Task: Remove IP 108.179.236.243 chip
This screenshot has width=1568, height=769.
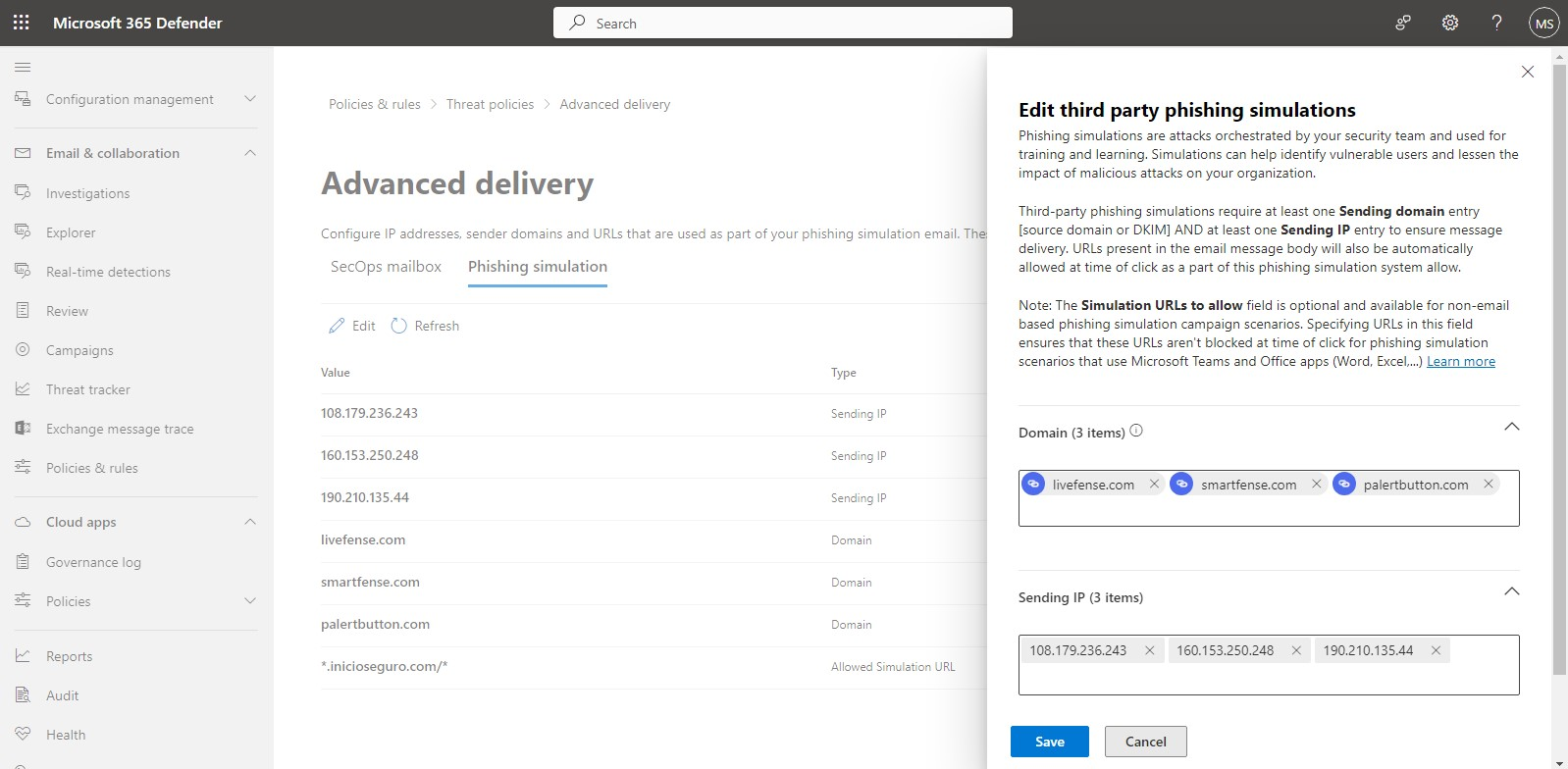Action: (1150, 650)
